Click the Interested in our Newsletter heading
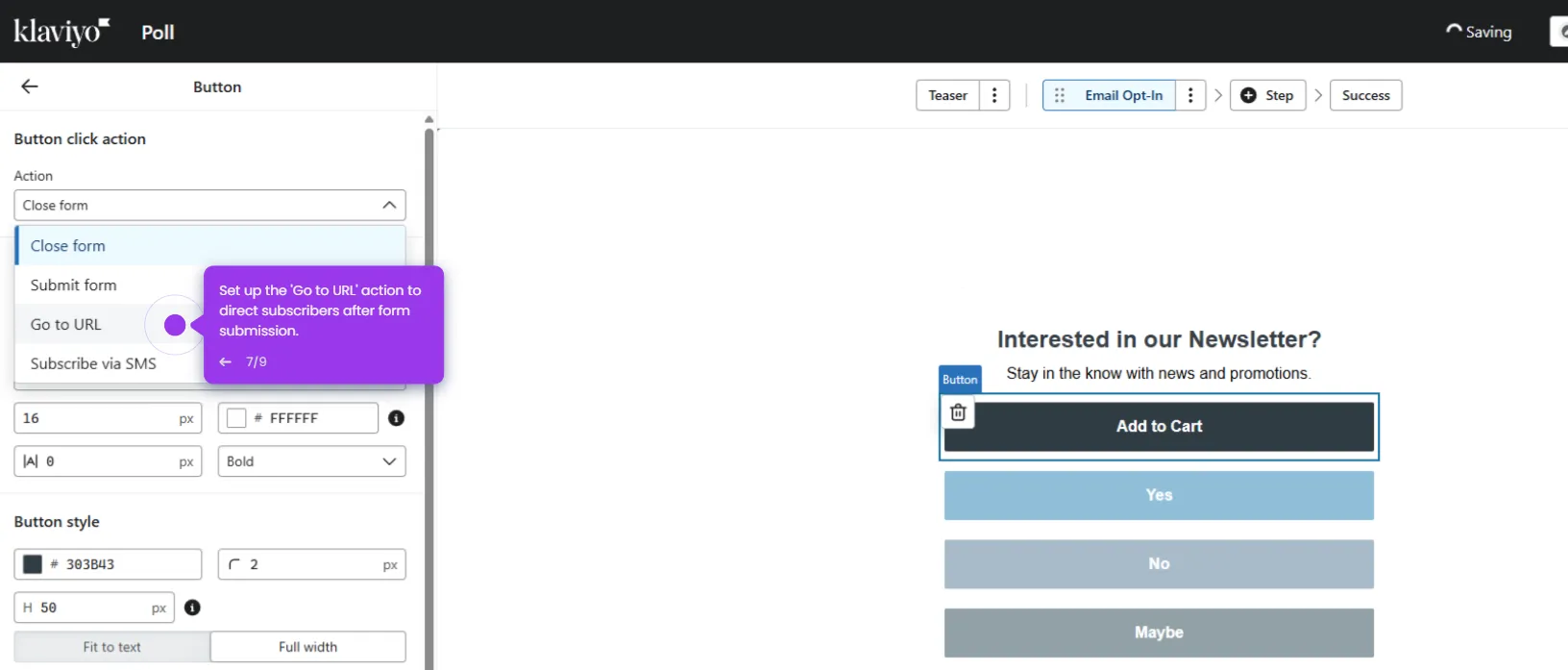 [x=1159, y=339]
